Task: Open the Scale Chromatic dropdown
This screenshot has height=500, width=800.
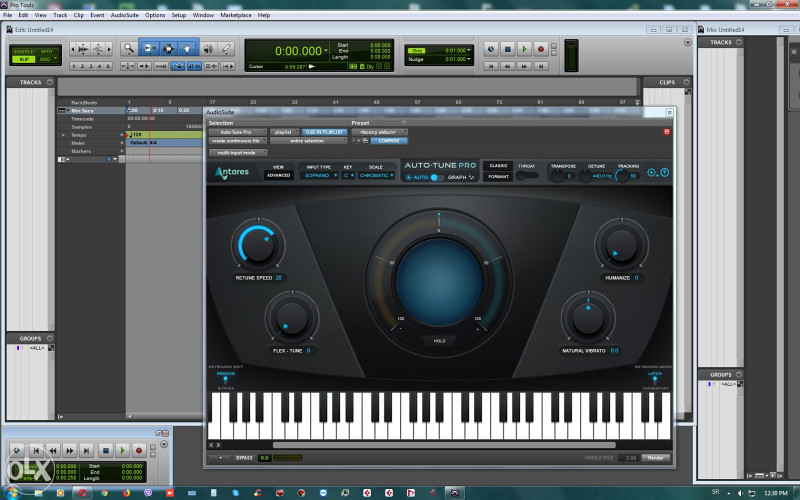Action: 377,176
